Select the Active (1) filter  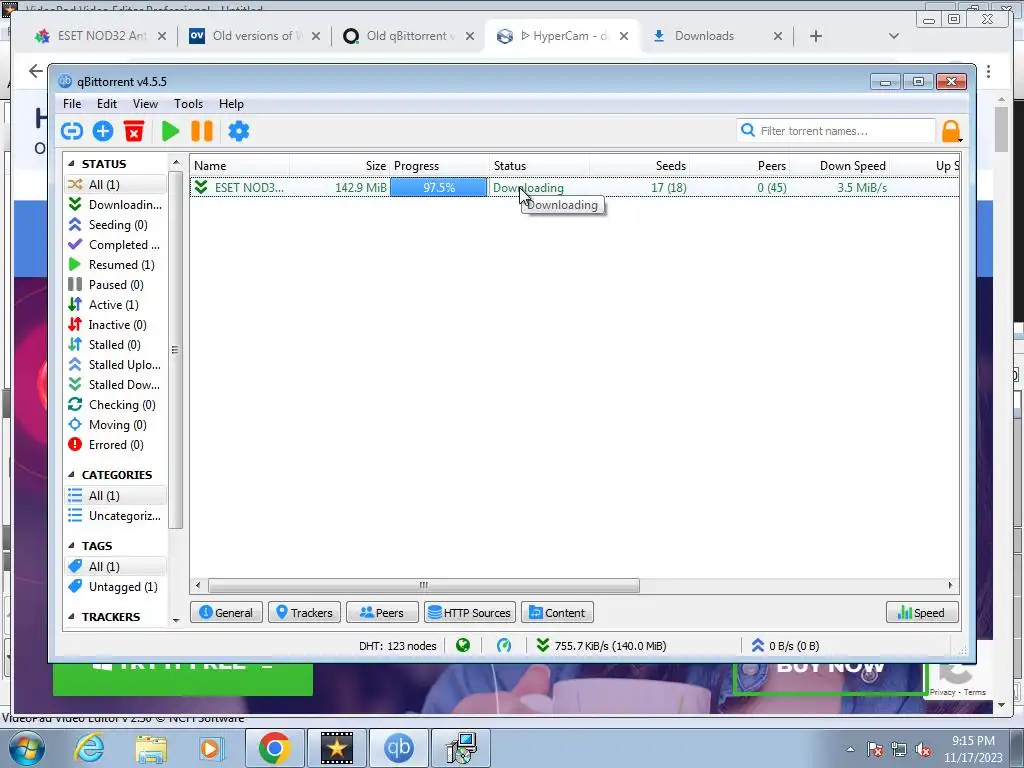(116, 305)
